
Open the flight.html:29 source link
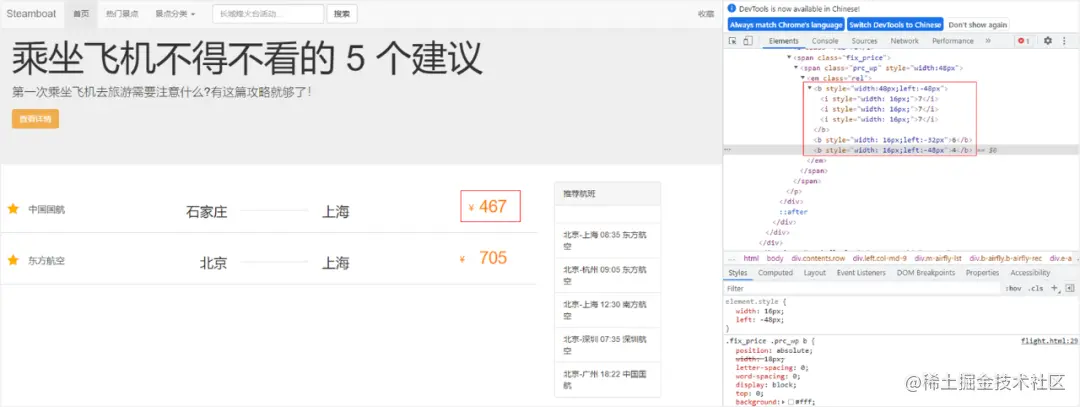1049,341
